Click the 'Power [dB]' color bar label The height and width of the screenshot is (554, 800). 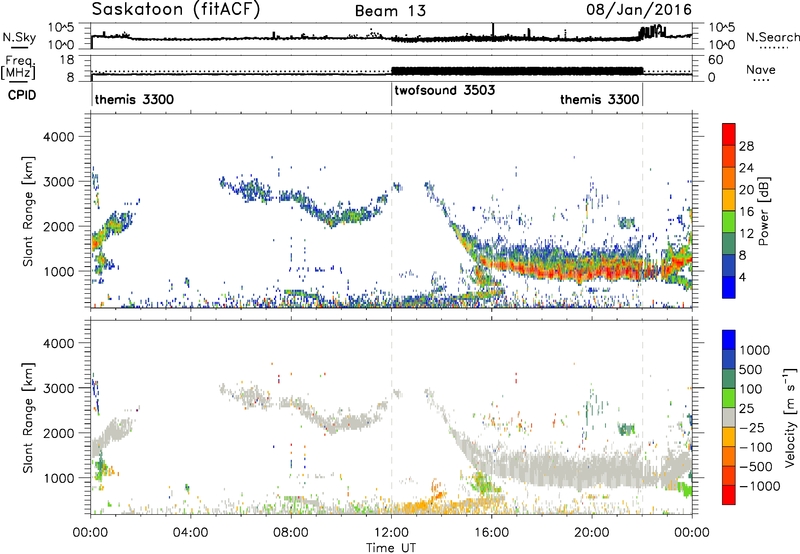pos(763,211)
